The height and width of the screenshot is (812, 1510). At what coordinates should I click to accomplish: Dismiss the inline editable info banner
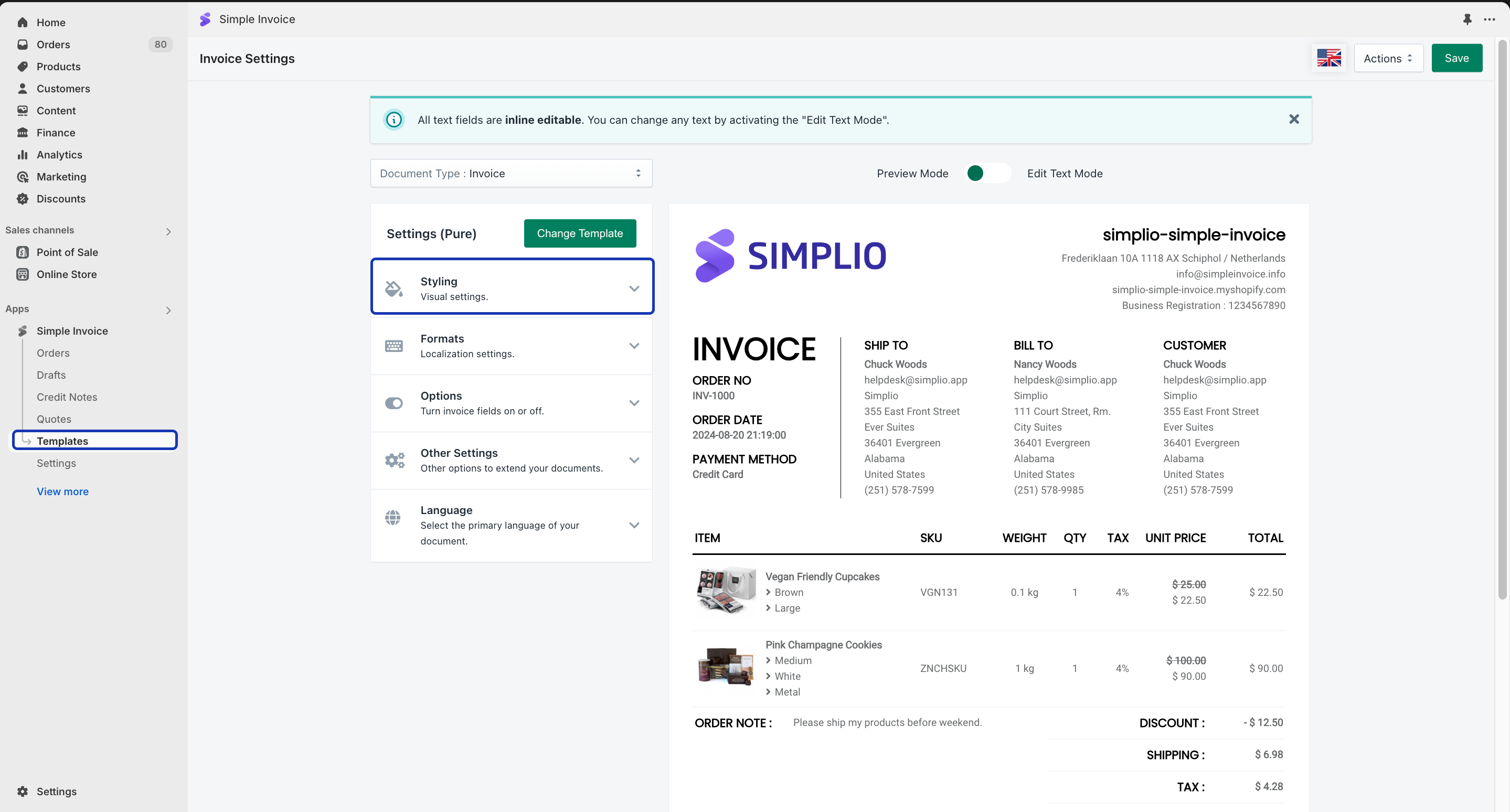1294,120
